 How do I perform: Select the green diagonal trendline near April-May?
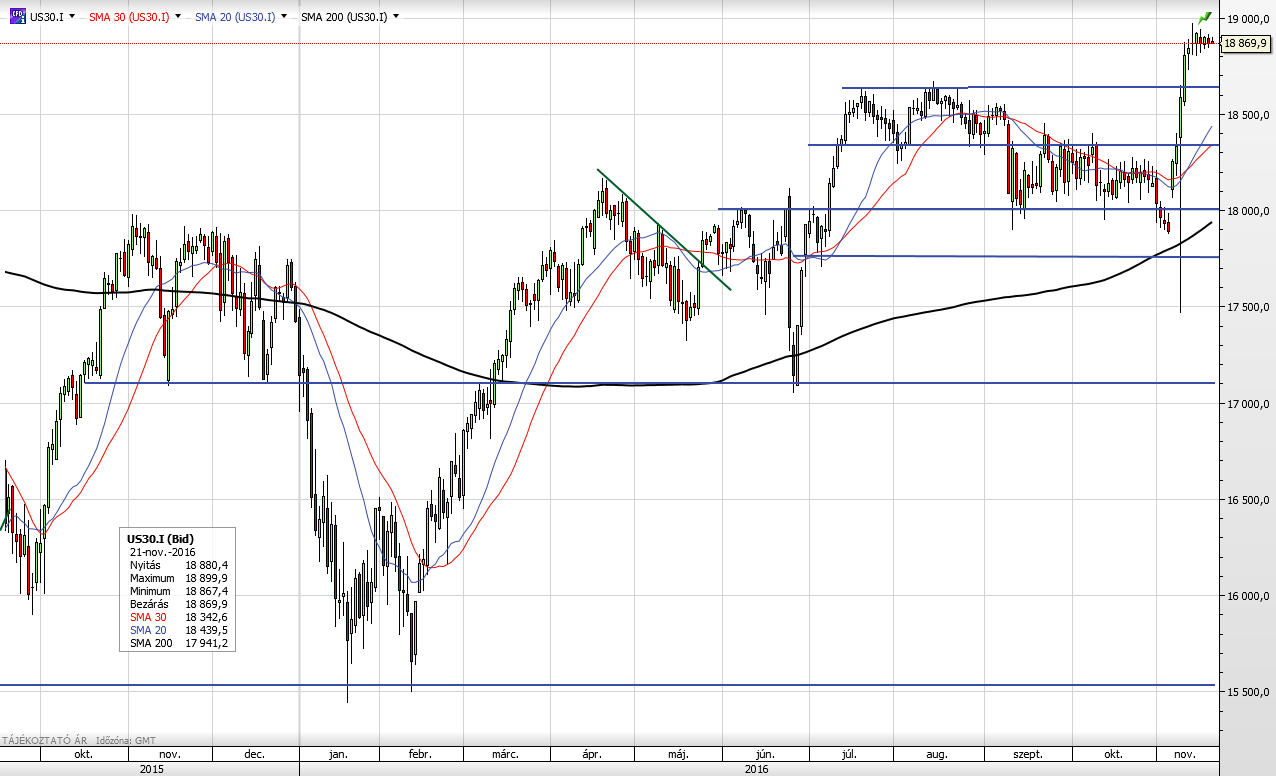point(664,230)
